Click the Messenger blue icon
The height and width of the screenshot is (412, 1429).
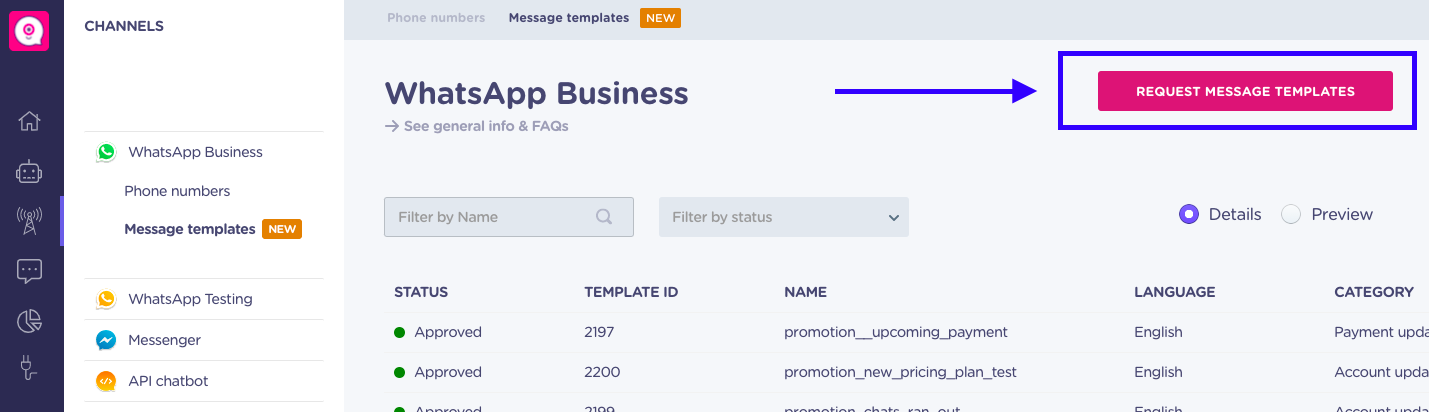[x=106, y=340]
